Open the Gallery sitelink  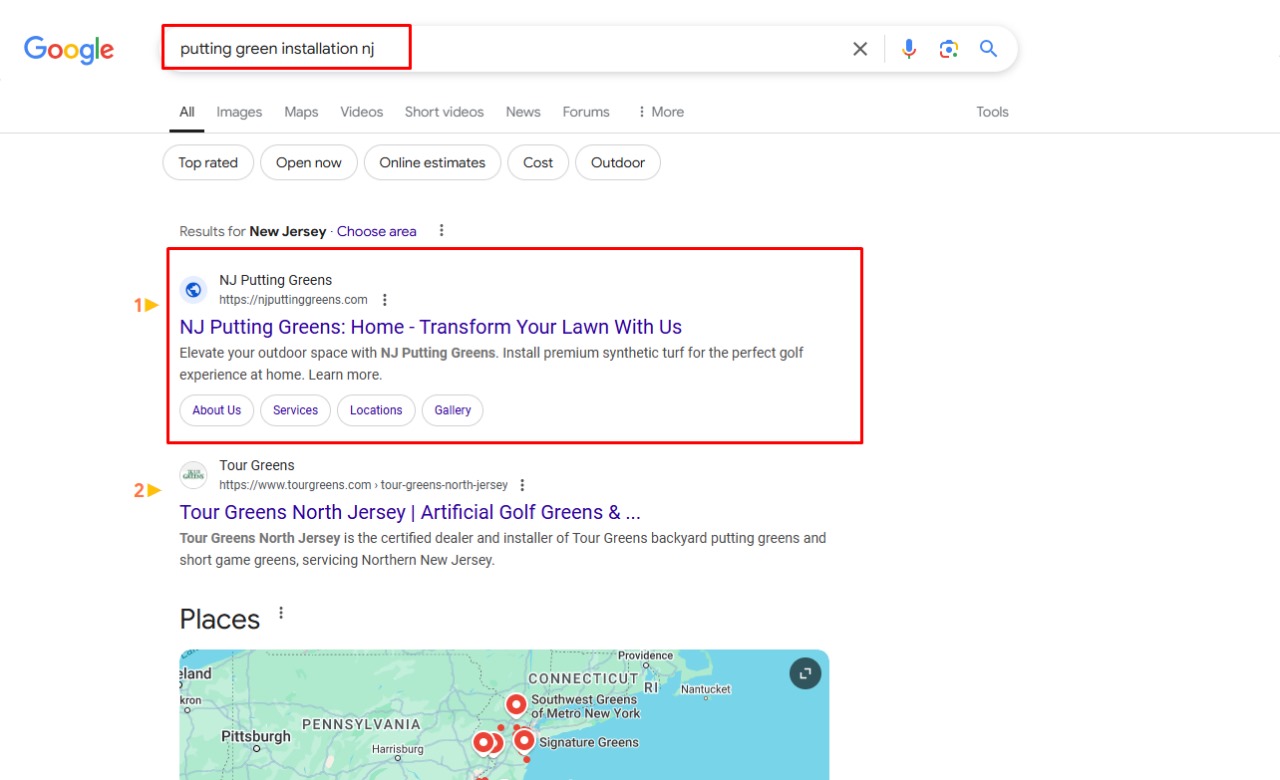[453, 410]
